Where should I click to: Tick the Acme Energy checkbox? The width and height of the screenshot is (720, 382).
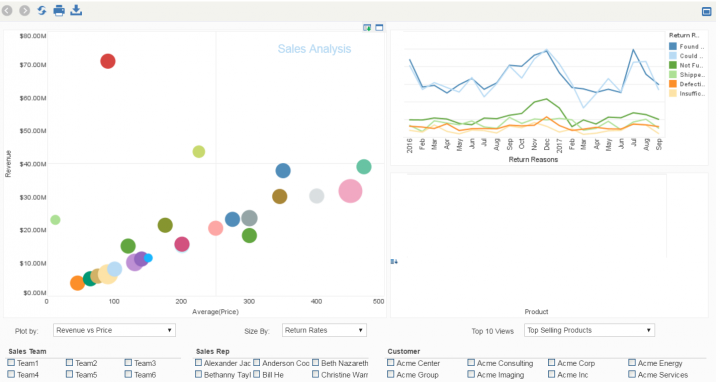[x=632, y=363]
